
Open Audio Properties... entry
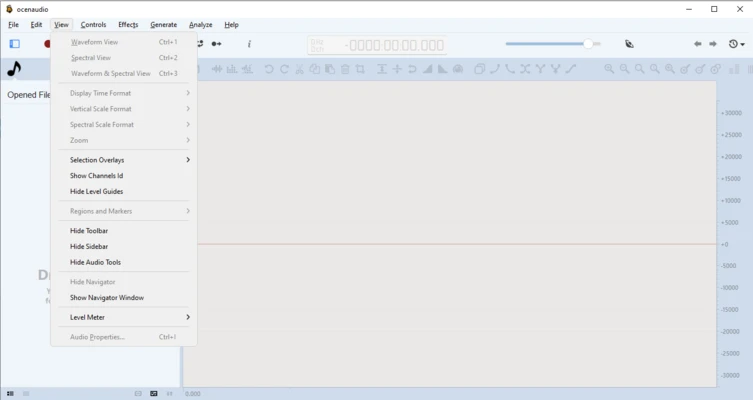[x=124, y=337]
